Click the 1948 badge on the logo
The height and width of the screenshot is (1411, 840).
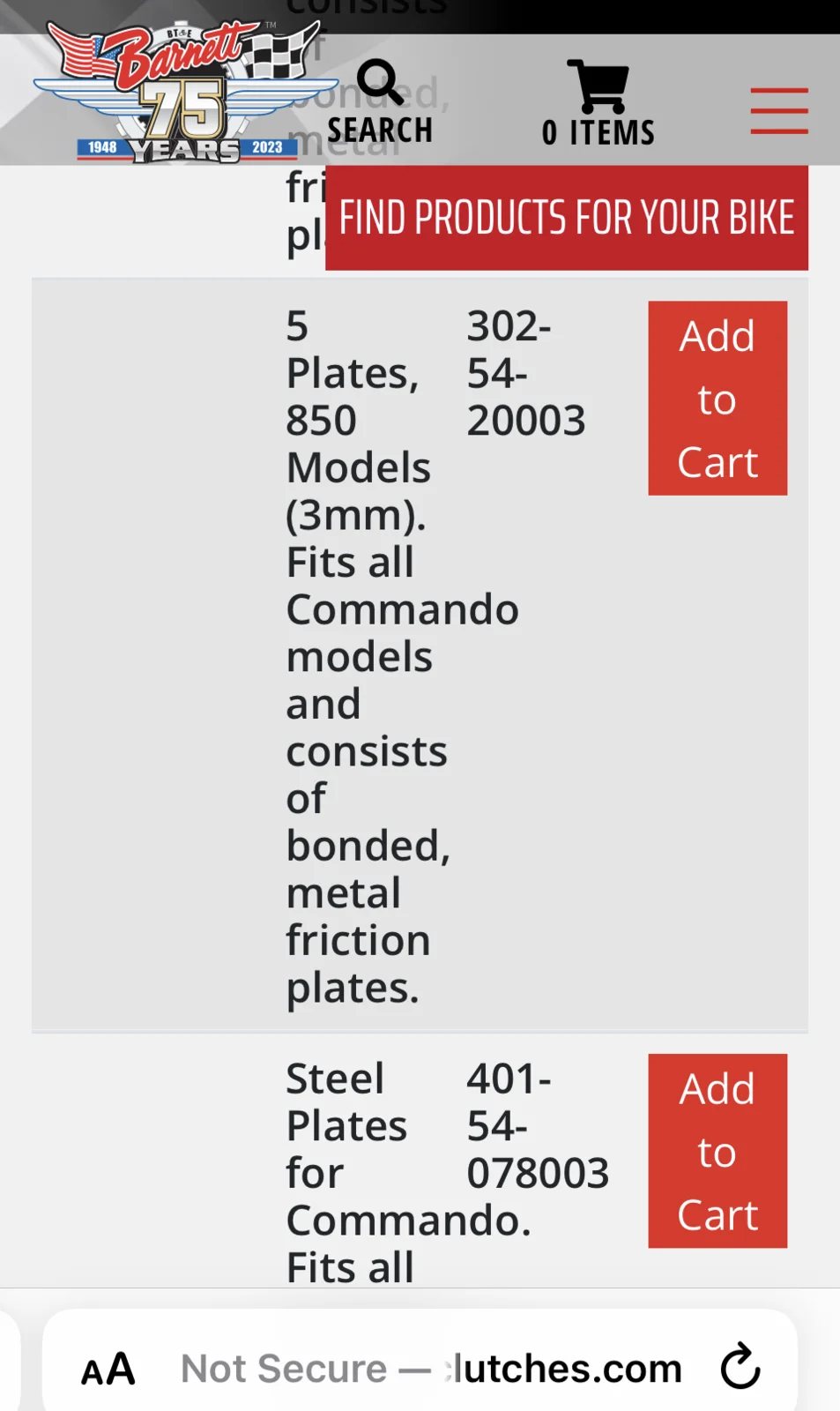tap(102, 147)
